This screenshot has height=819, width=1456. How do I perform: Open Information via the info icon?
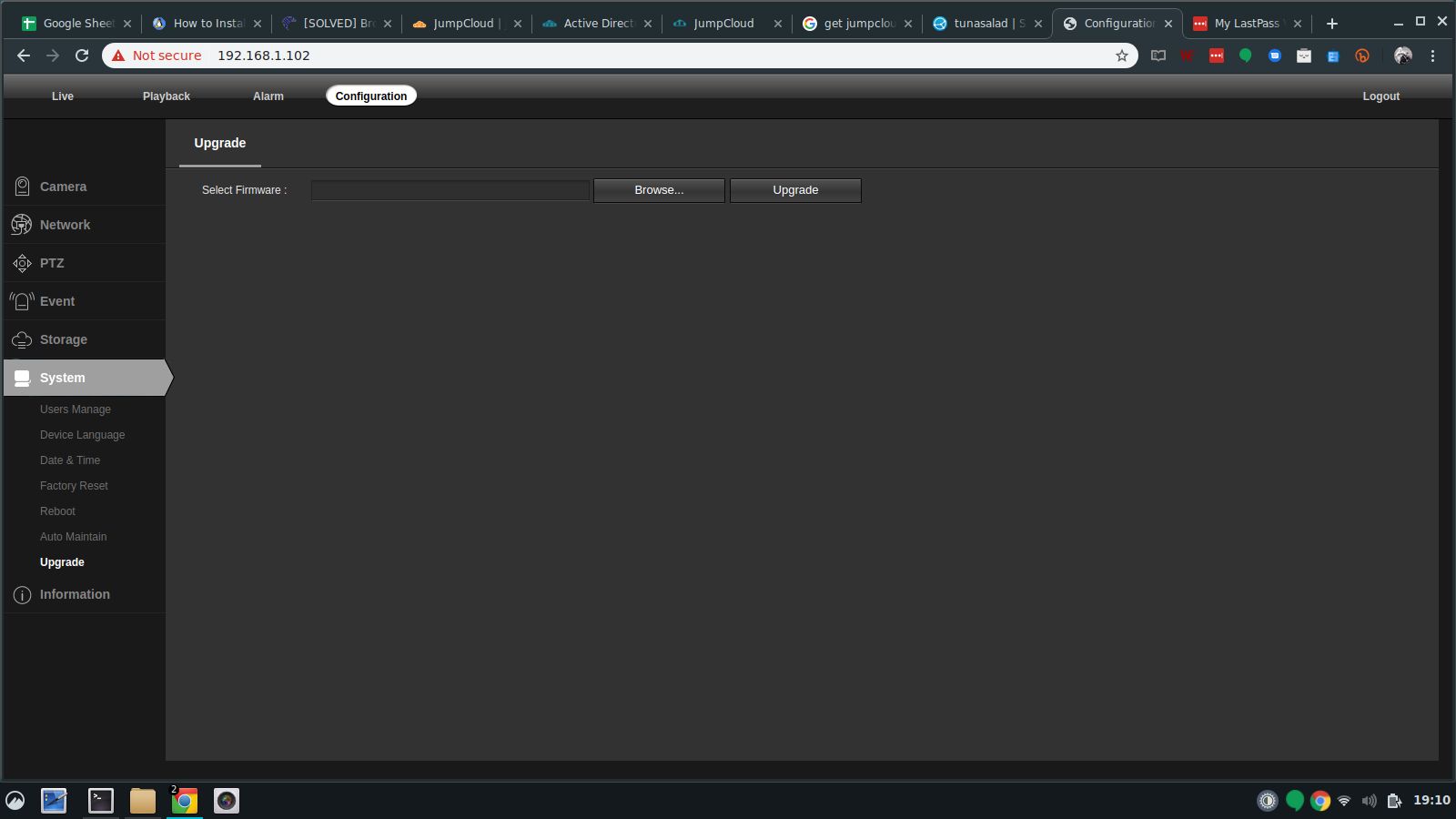[22, 595]
